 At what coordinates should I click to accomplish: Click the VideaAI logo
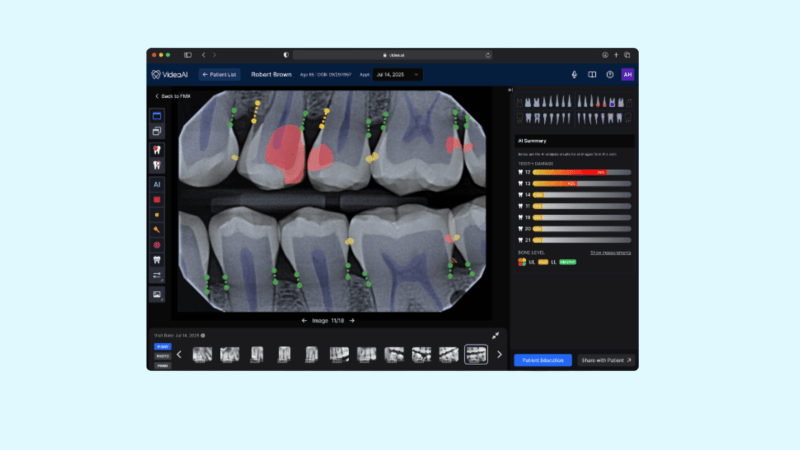tap(170, 74)
